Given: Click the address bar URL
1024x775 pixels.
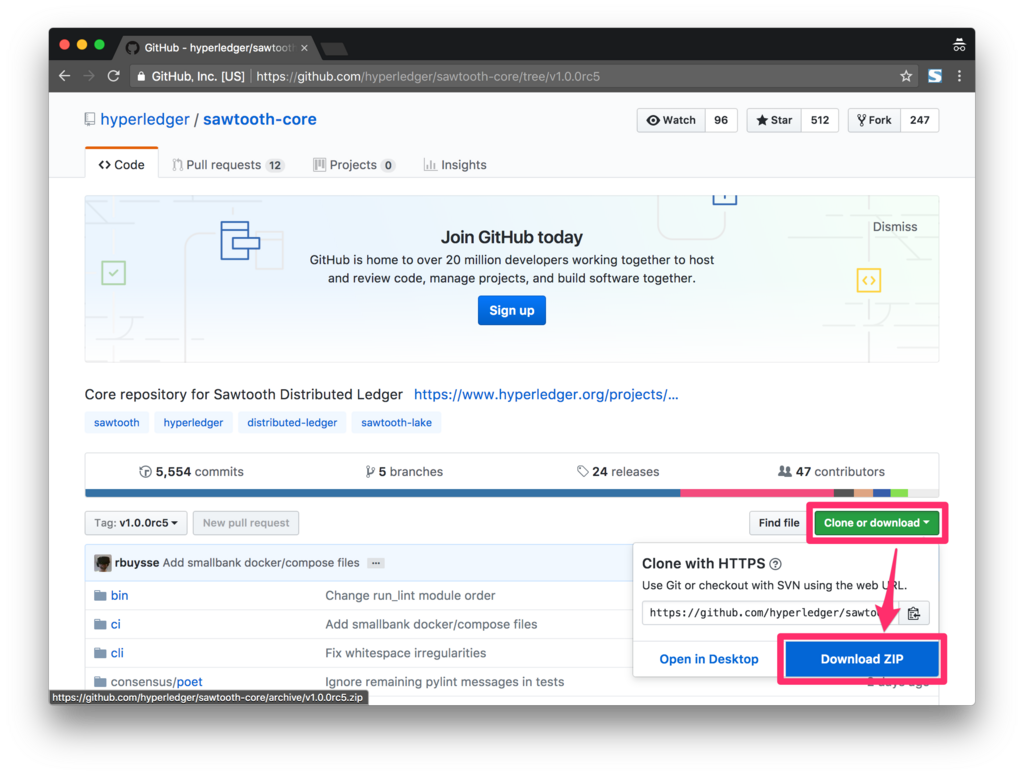Looking at the screenshot, I should coord(428,76).
